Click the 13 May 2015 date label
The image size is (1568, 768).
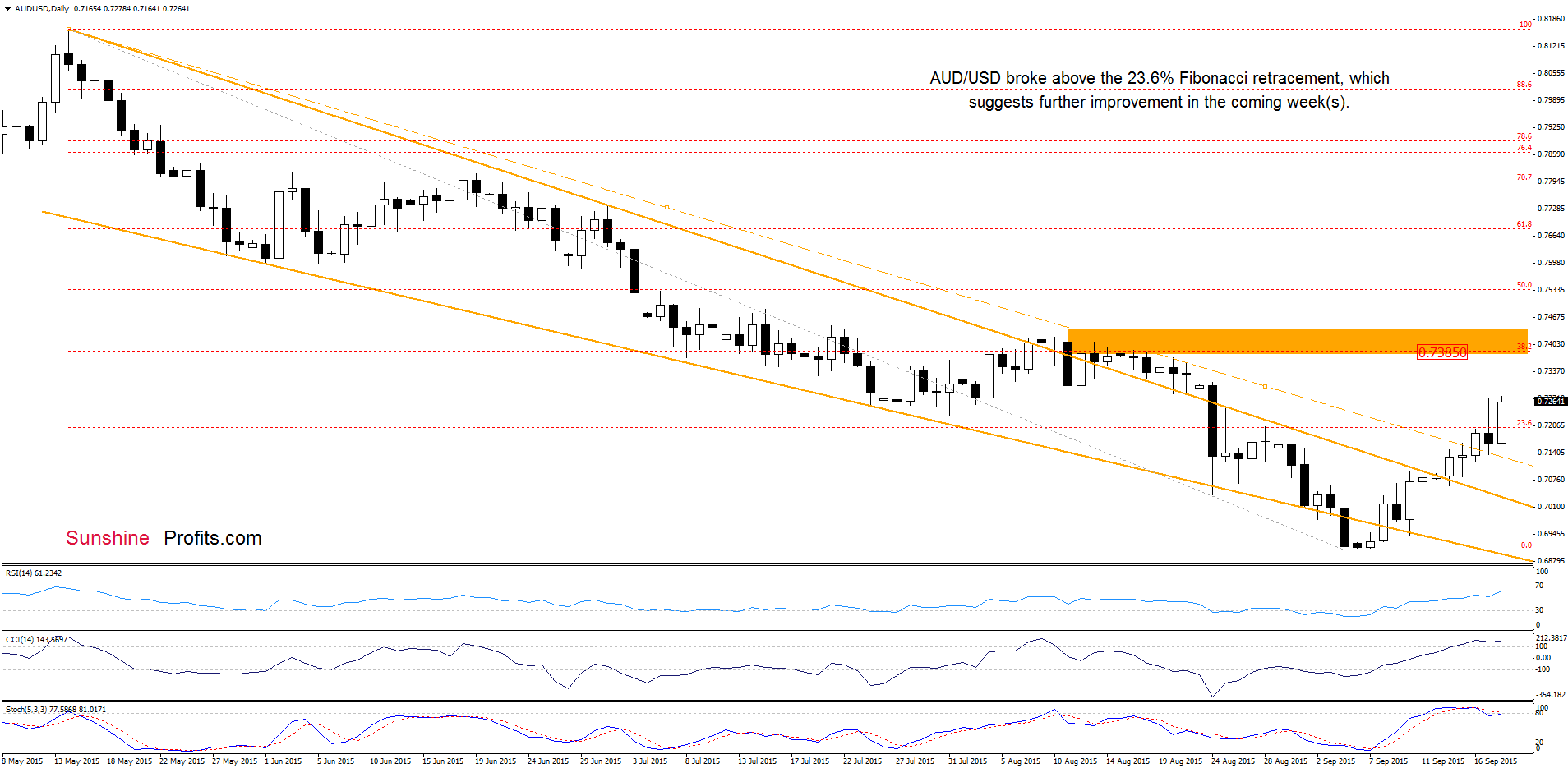tap(76, 761)
